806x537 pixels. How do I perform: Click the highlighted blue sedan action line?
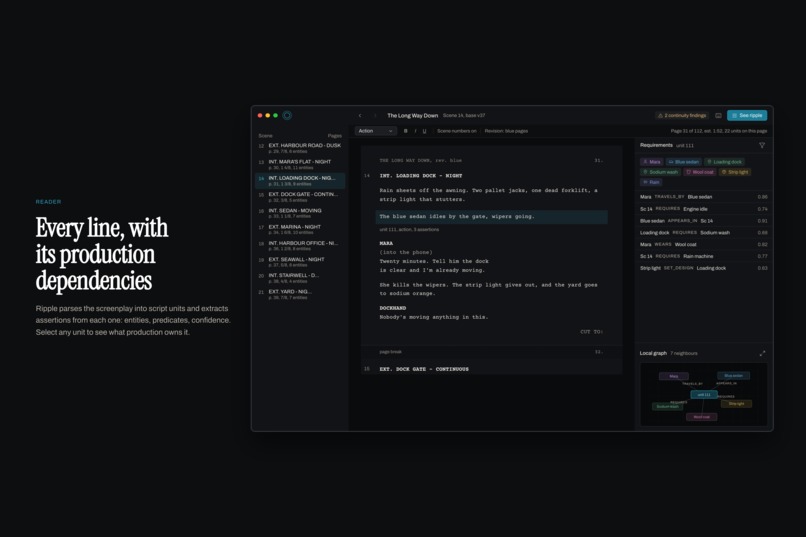[491, 216]
